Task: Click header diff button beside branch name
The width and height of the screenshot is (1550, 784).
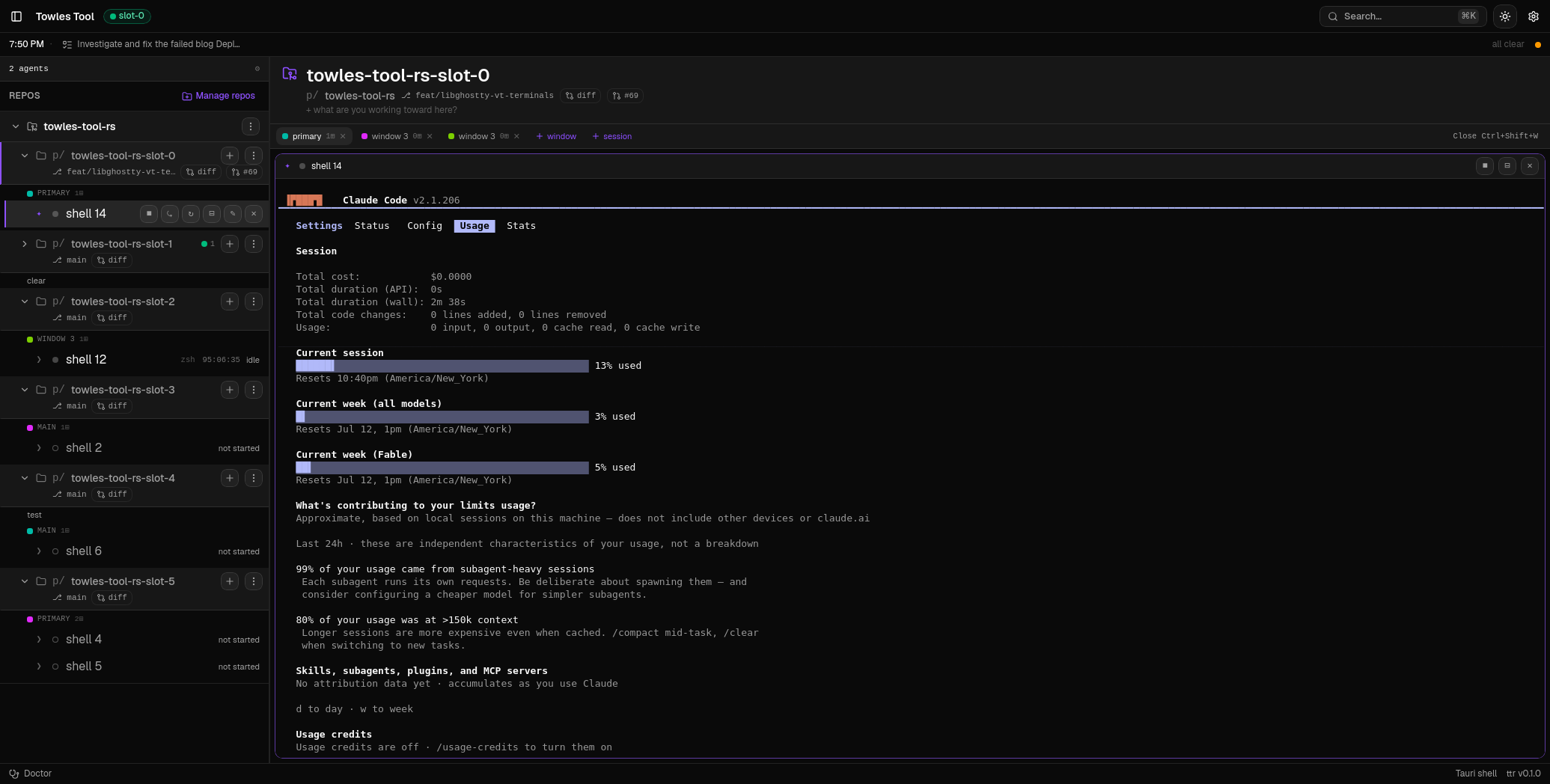Action: click(x=580, y=96)
